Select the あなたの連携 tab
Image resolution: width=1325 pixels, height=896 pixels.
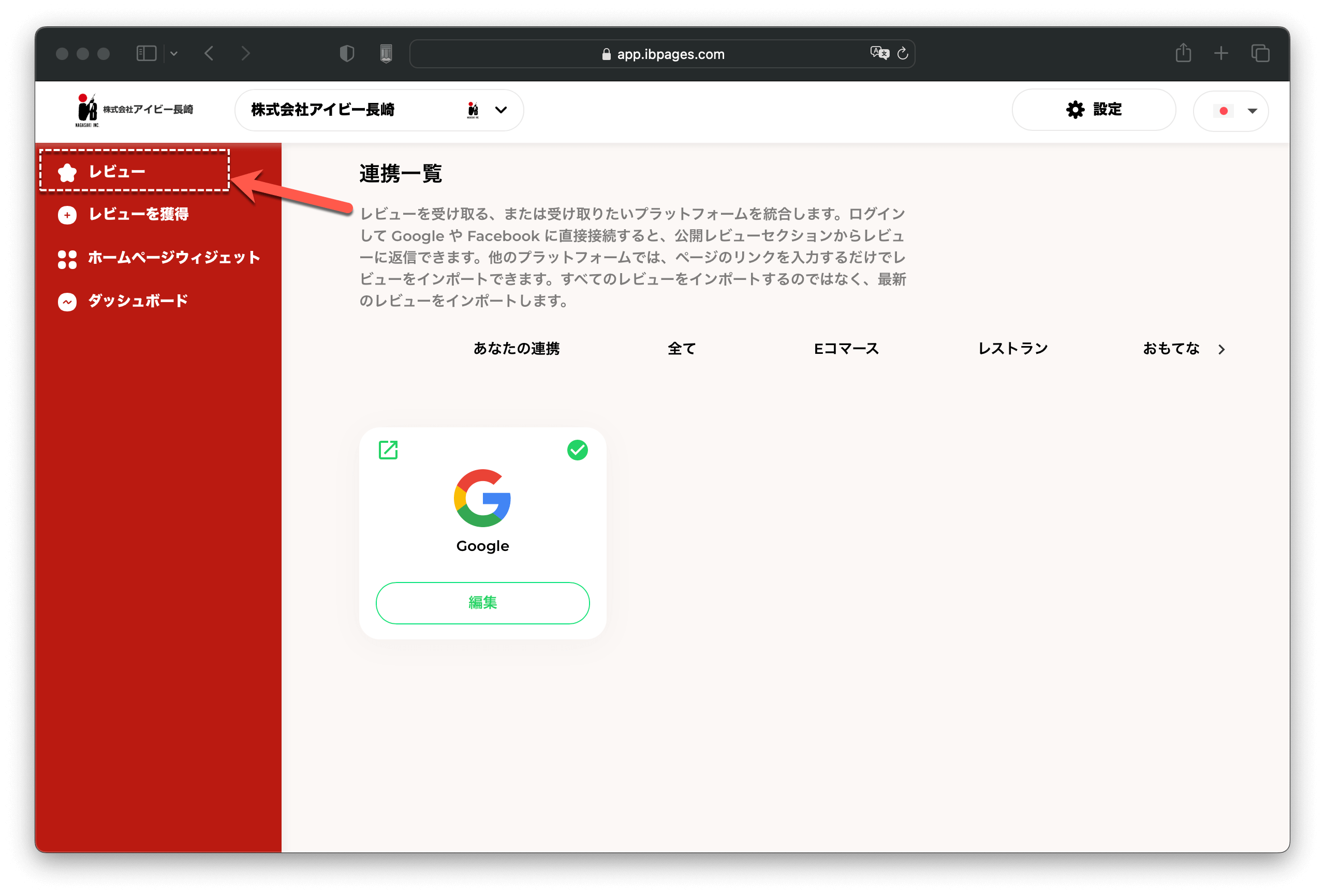[x=517, y=348]
